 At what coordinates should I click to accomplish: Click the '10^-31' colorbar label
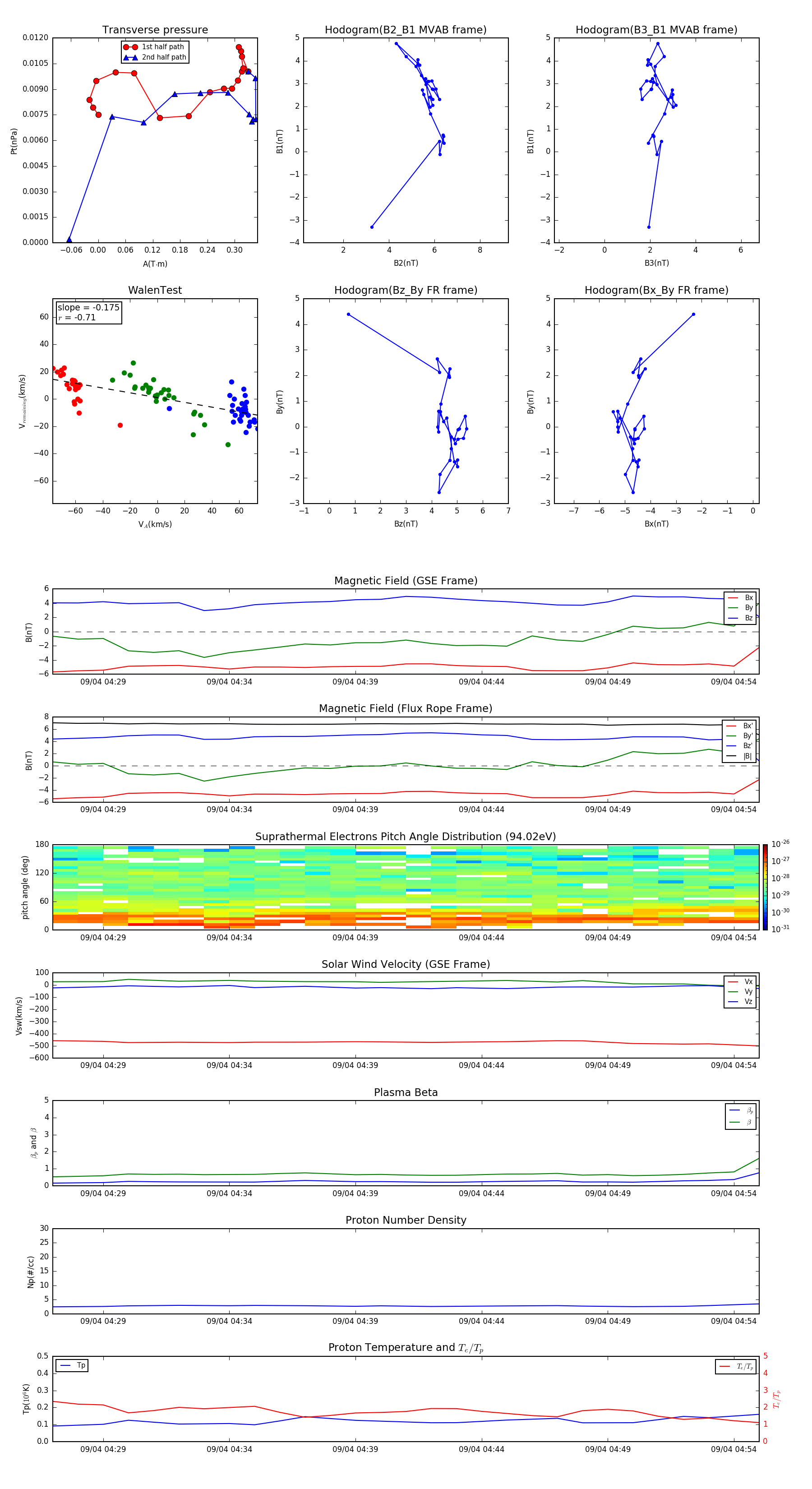click(x=780, y=929)
